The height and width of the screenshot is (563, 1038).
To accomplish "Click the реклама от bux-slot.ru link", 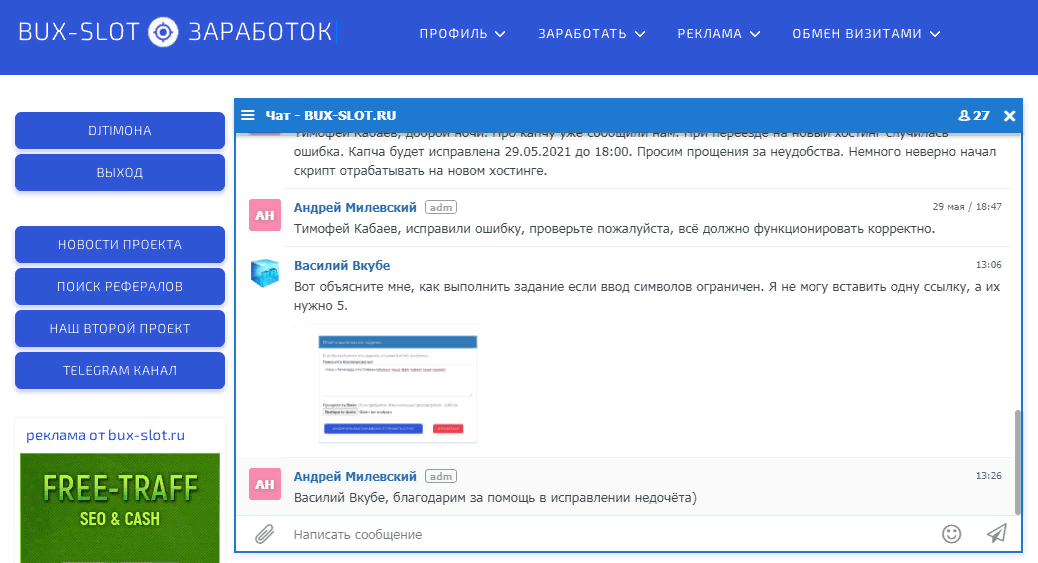I will tap(105, 435).
